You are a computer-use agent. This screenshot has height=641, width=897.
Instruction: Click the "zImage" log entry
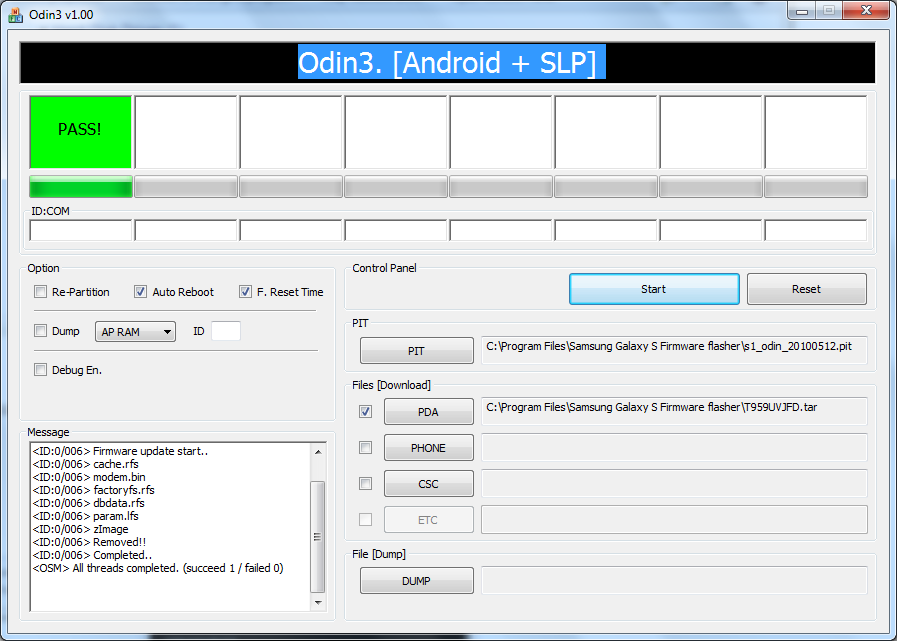click(x=81, y=529)
